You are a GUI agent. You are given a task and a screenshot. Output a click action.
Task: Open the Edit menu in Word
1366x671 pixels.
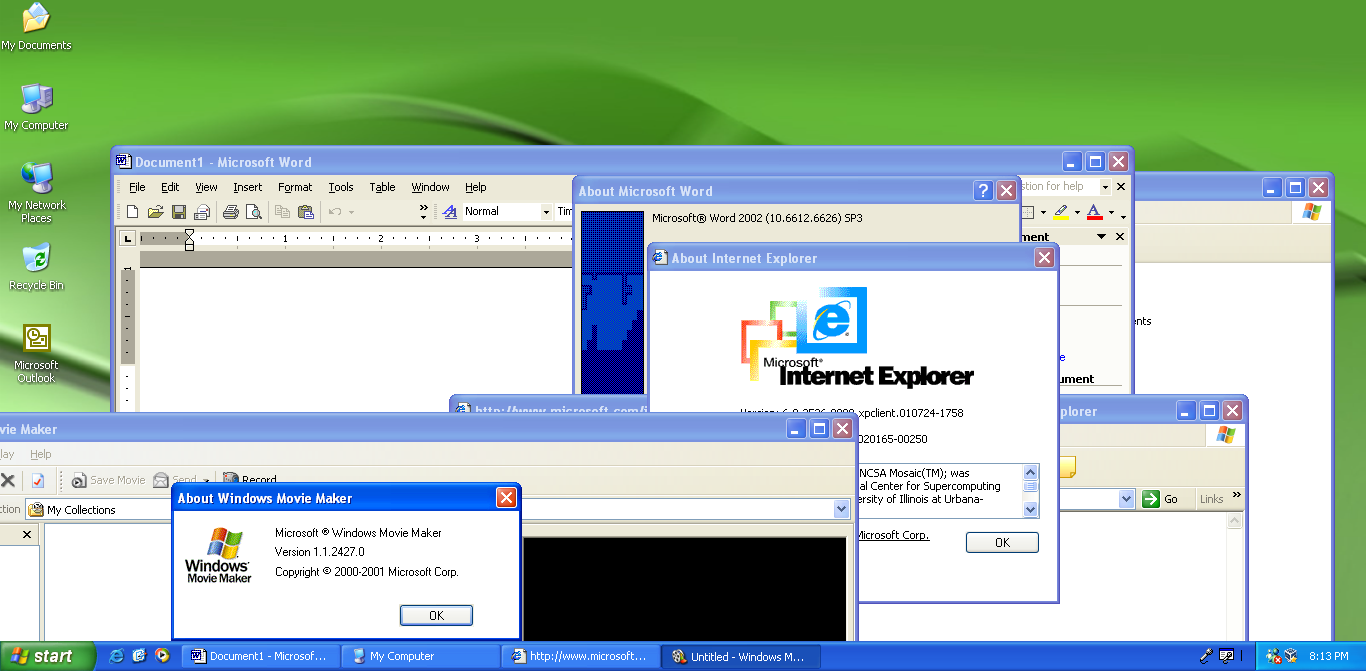point(170,187)
